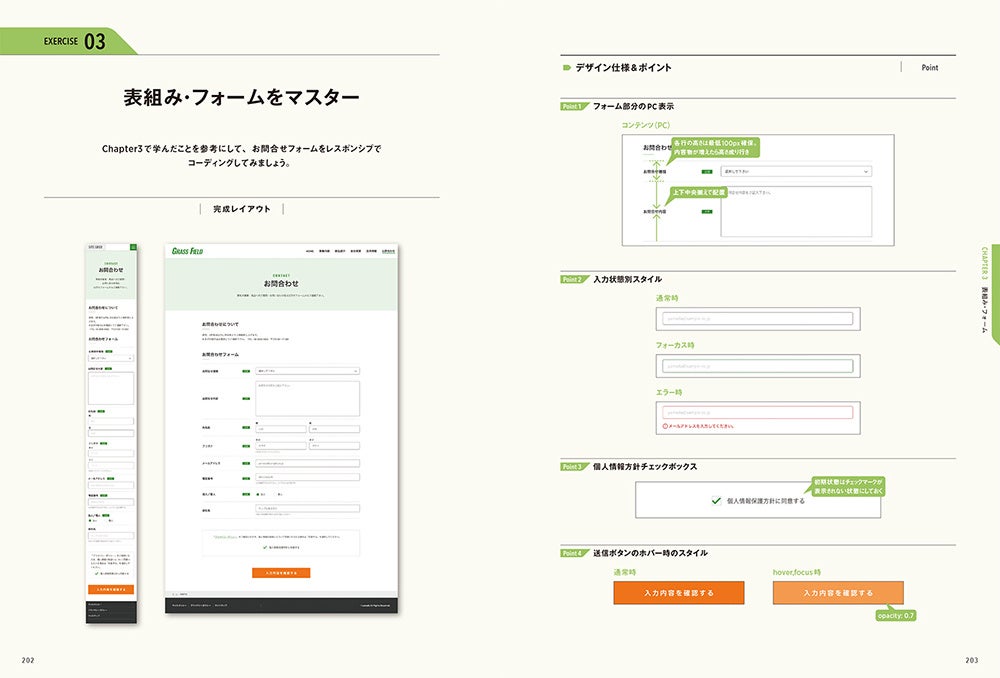Open the inquiry type dropdown in the mobile mockup
Viewport: 1000px width, 678px height.
point(111,358)
